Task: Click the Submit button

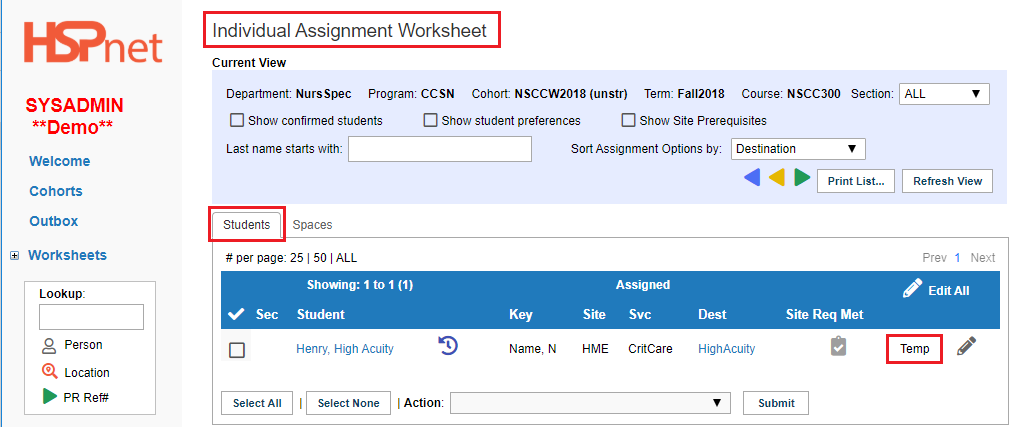Action: pos(776,403)
